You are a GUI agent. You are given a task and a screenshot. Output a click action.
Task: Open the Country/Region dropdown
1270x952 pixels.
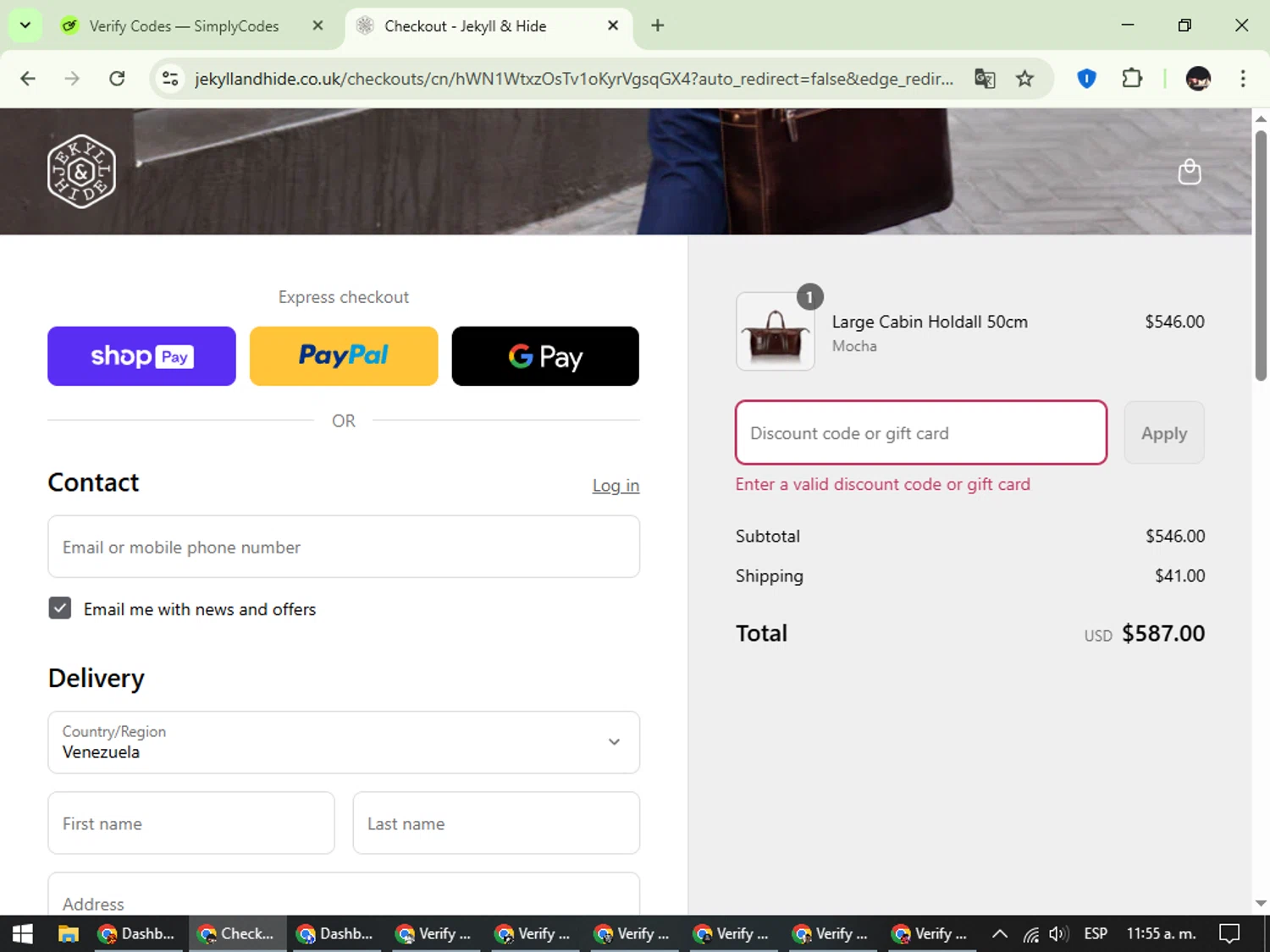(344, 742)
